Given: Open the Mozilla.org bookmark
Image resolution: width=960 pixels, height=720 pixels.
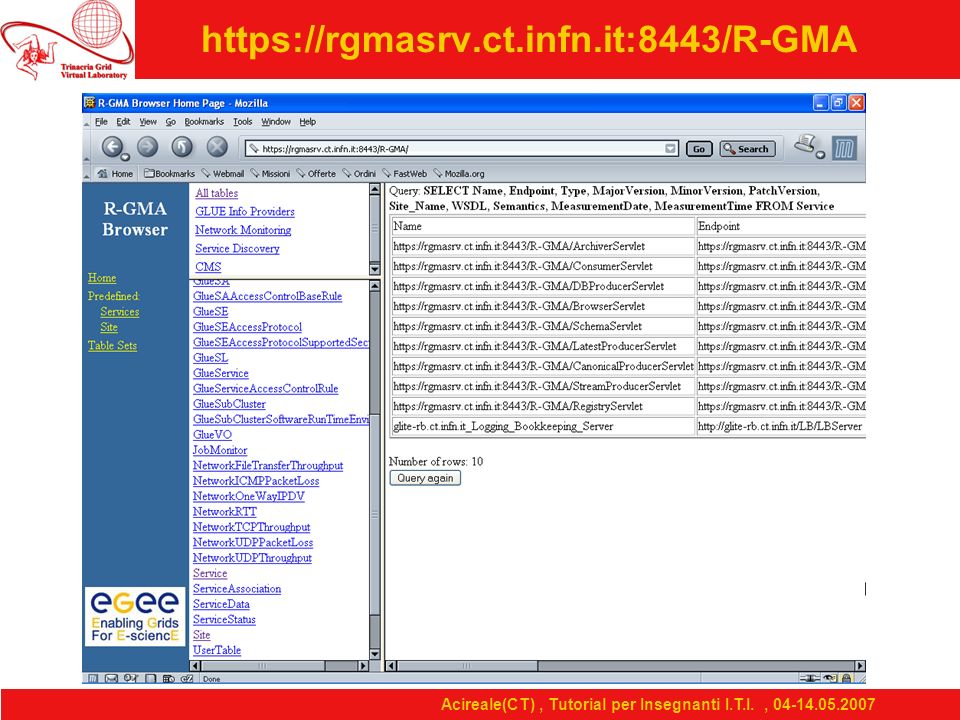Looking at the screenshot, I should (459, 174).
